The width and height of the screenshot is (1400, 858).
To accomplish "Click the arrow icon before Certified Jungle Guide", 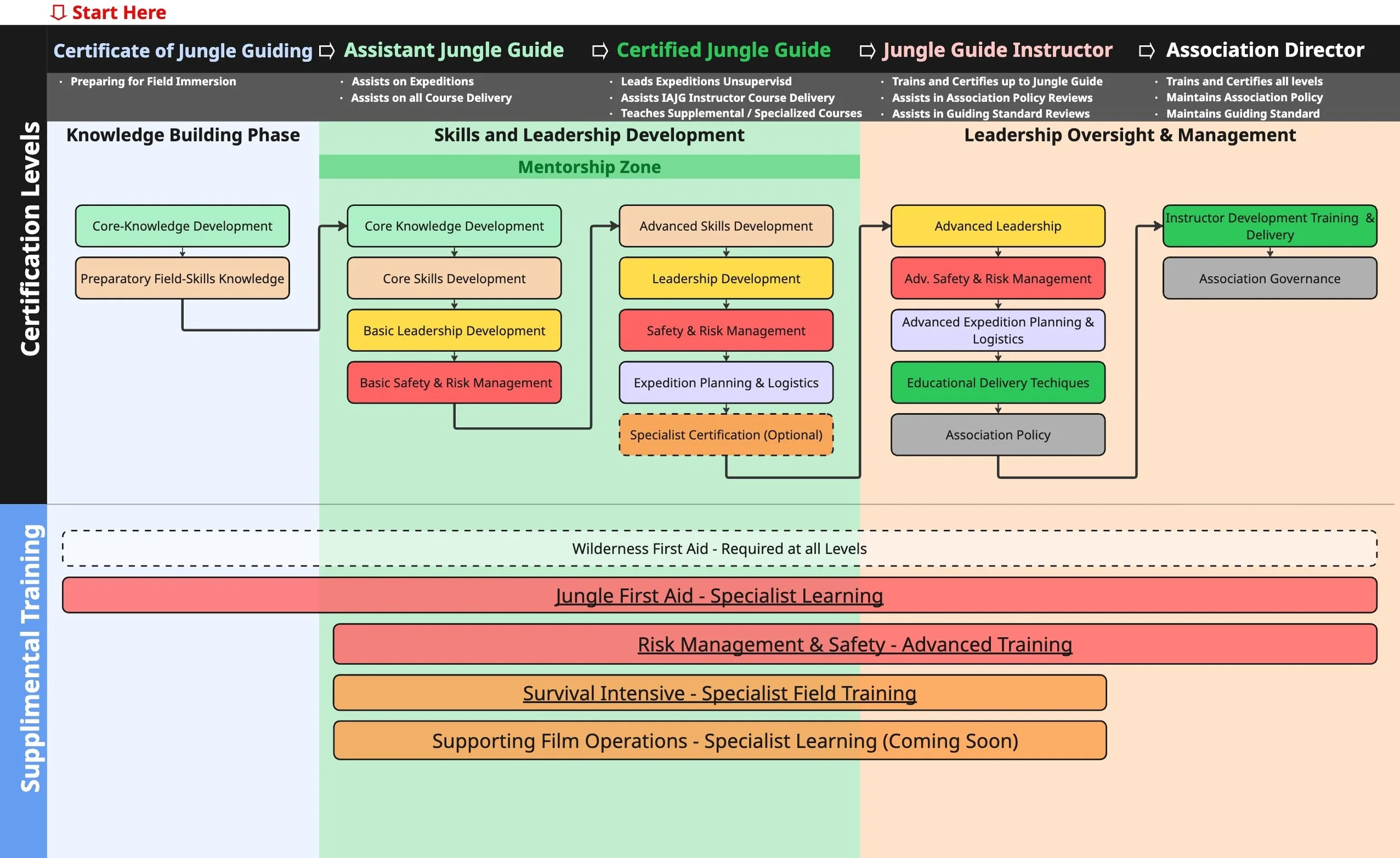I will point(600,51).
